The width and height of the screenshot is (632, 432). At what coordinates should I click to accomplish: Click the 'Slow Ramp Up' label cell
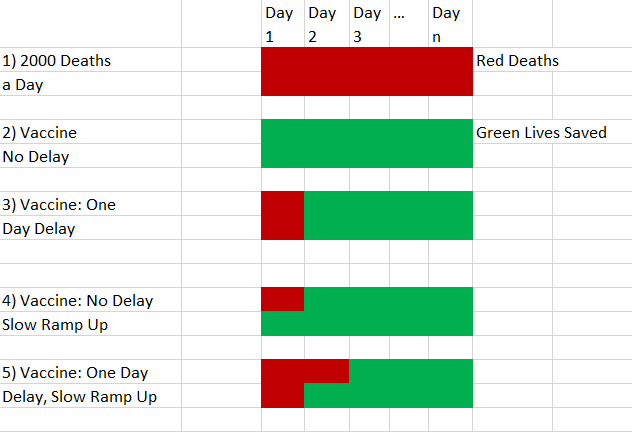pos(91,324)
